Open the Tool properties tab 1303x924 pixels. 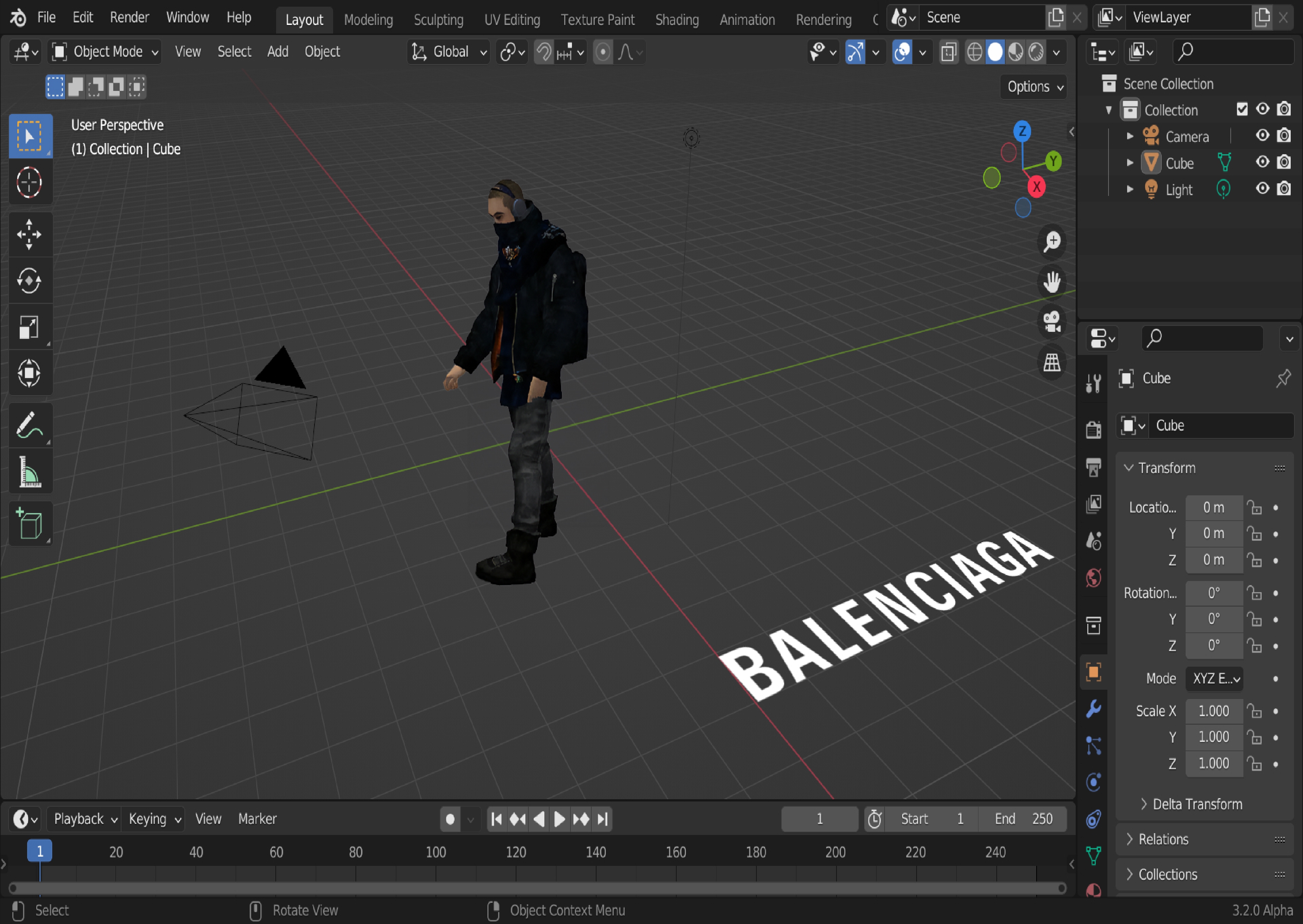[x=1094, y=384]
